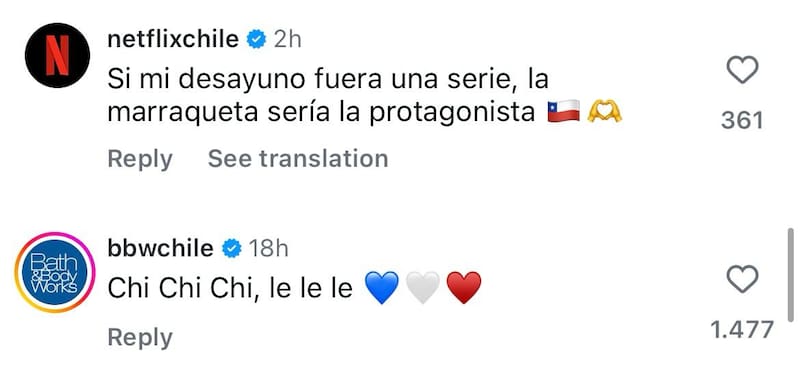The width and height of the screenshot is (800, 366).
Task: View the 361 likes count
Action: (742, 120)
